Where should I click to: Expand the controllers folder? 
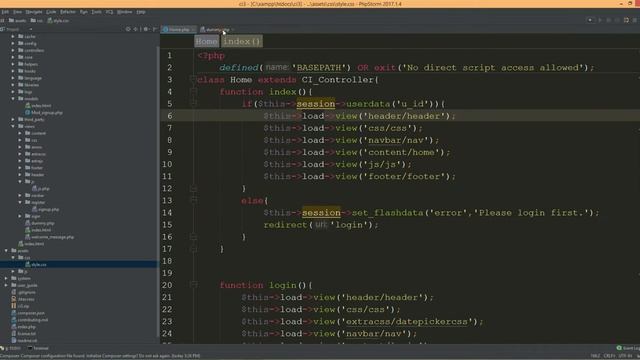(13, 50)
